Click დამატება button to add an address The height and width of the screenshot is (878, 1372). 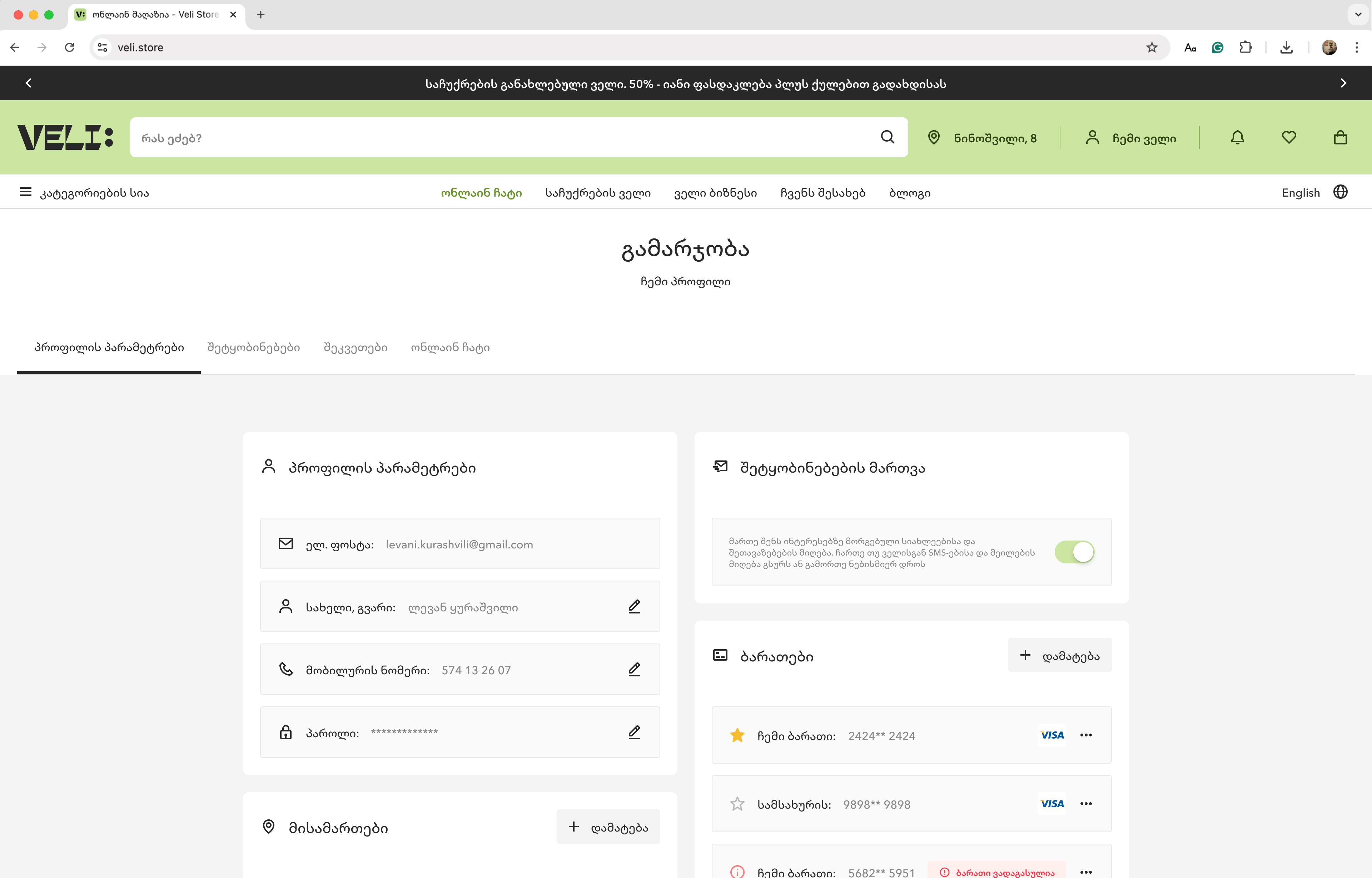[x=608, y=827]
